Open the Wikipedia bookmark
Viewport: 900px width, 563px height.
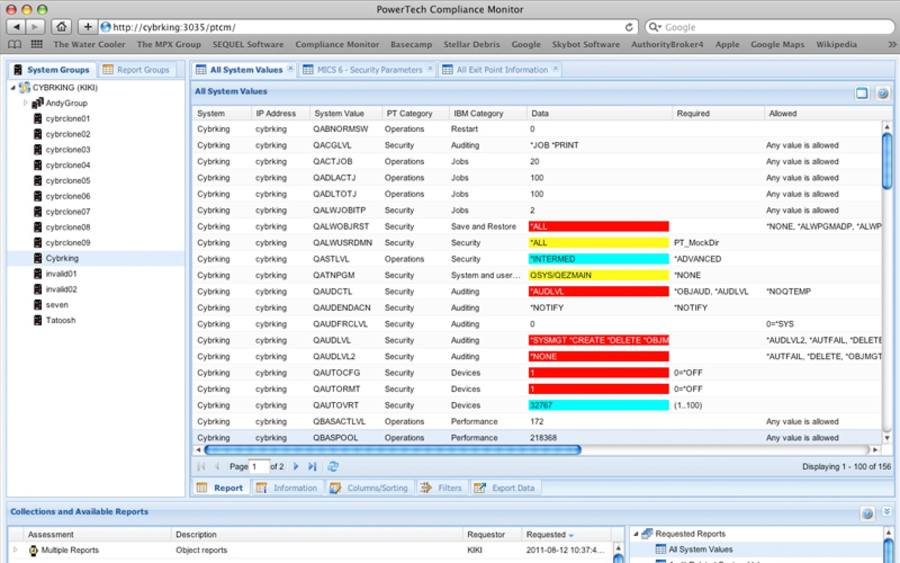(x=836, y=44)
